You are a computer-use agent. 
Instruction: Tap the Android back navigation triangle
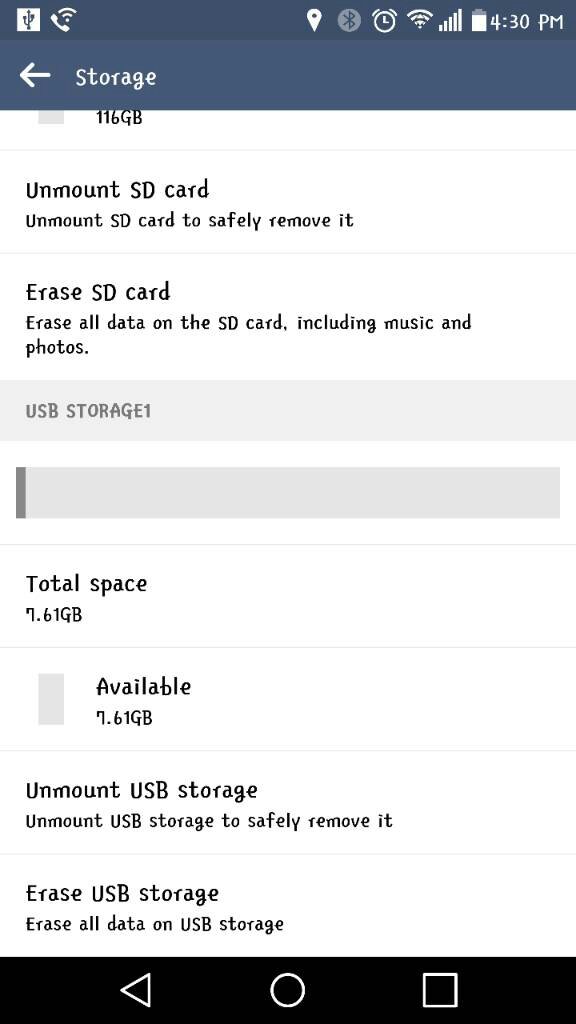[x=136, y=990]
